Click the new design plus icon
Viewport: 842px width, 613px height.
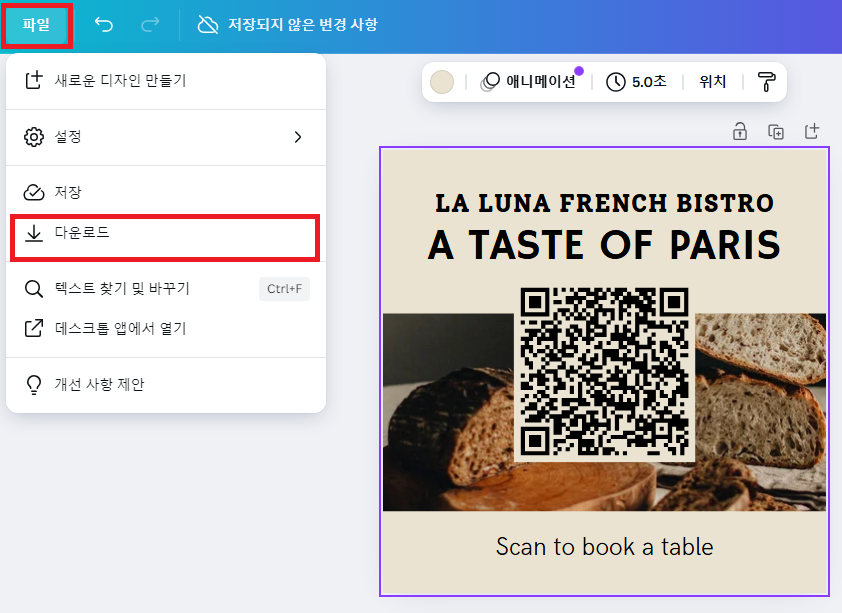[34, 81]
